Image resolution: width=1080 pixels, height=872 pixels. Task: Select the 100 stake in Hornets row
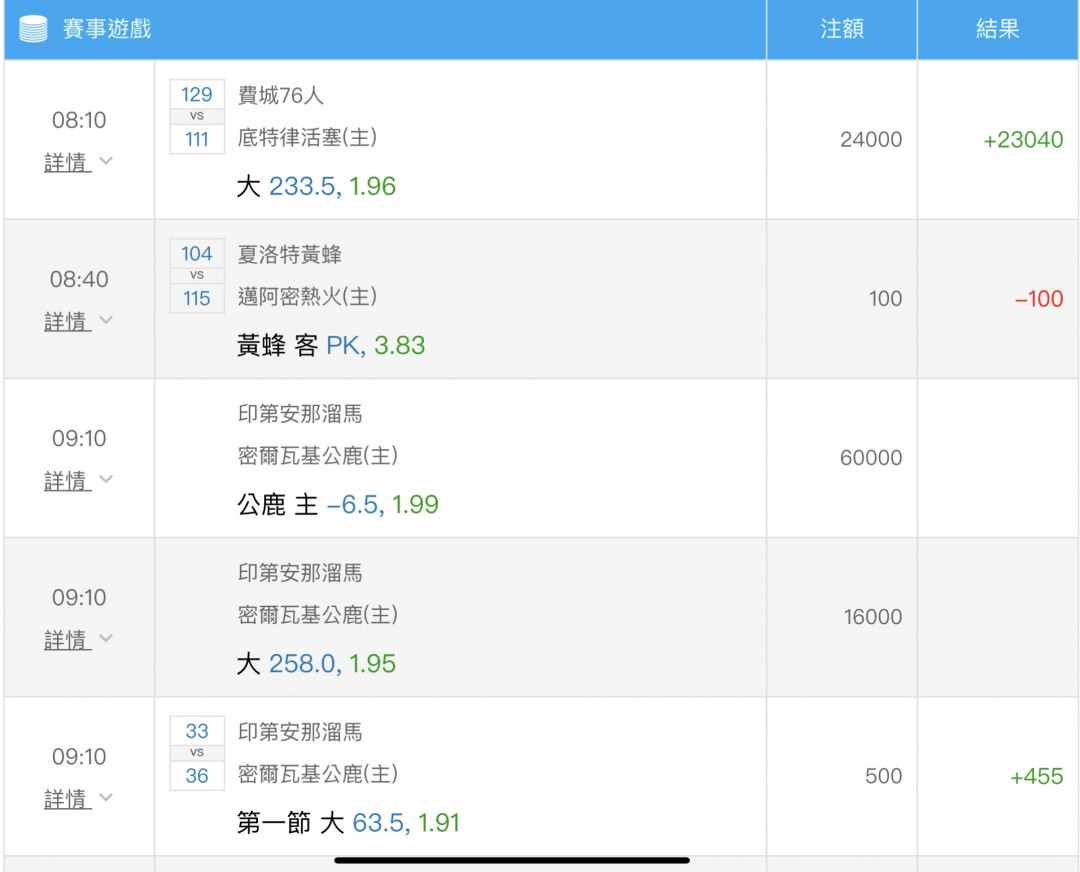(x=885, y=299)
